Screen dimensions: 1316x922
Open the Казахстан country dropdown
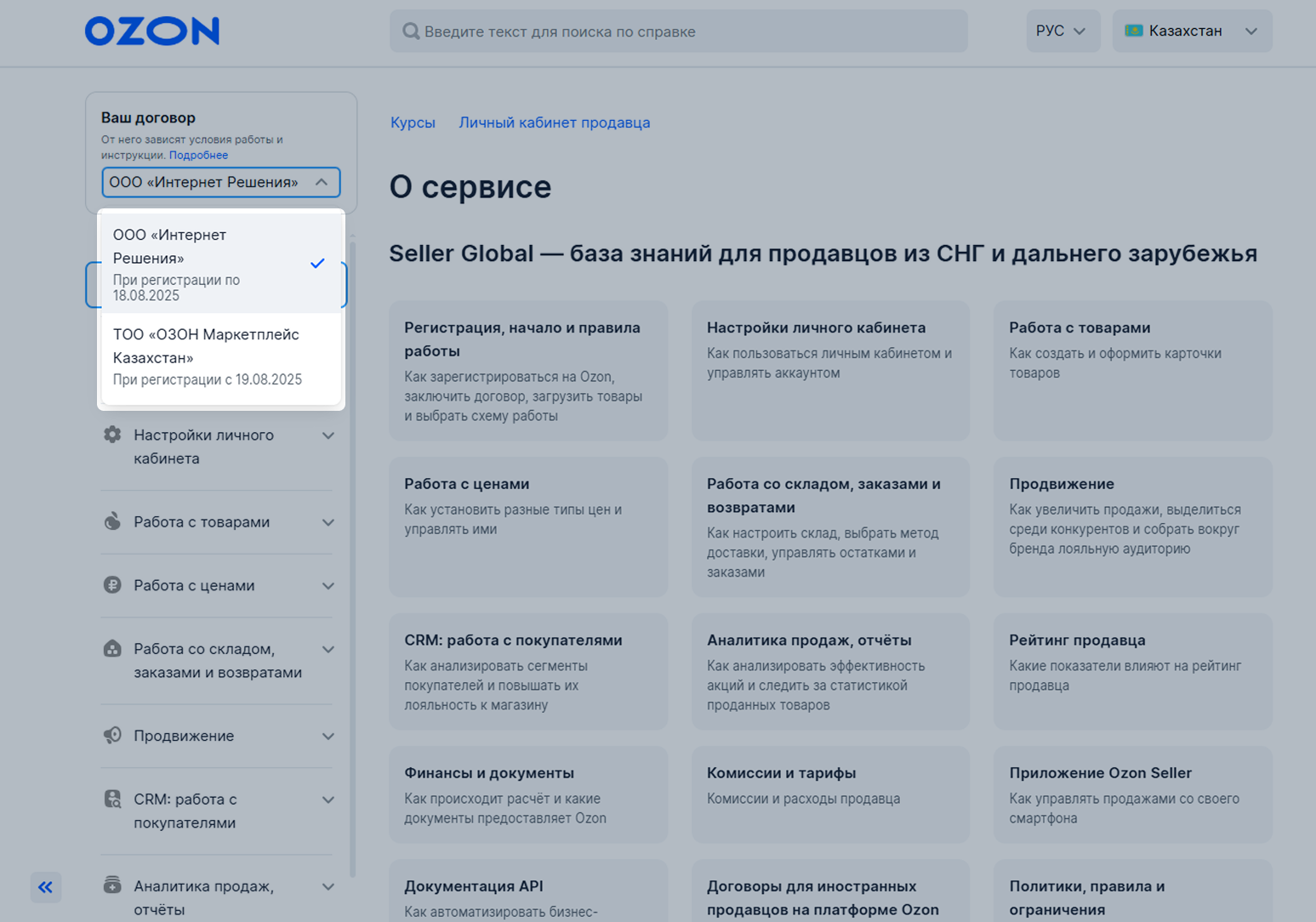pos(1192,31)
